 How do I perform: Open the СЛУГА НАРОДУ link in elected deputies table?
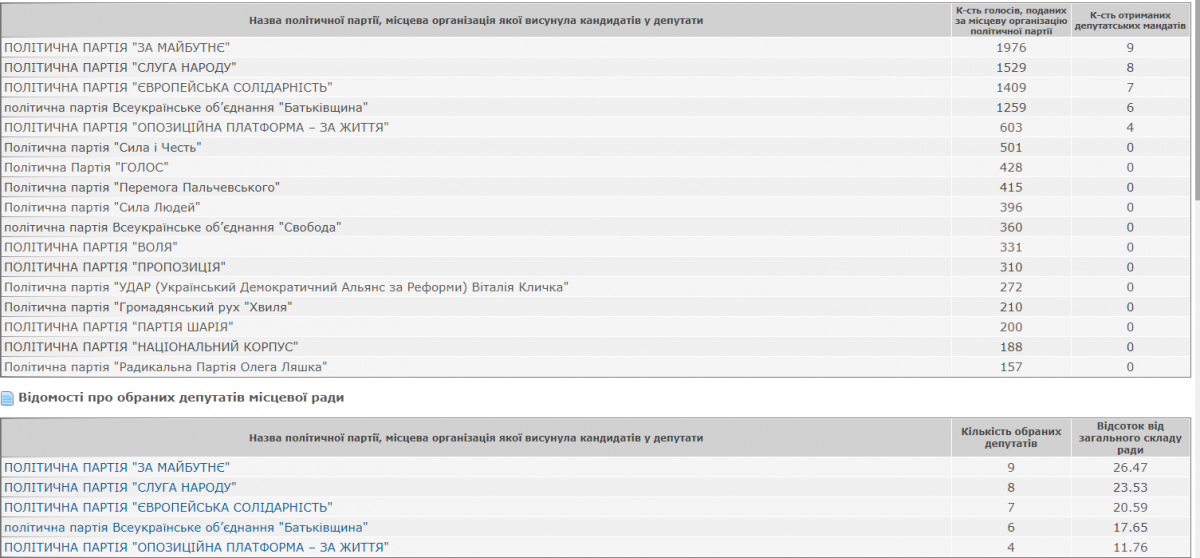point(120,487)
